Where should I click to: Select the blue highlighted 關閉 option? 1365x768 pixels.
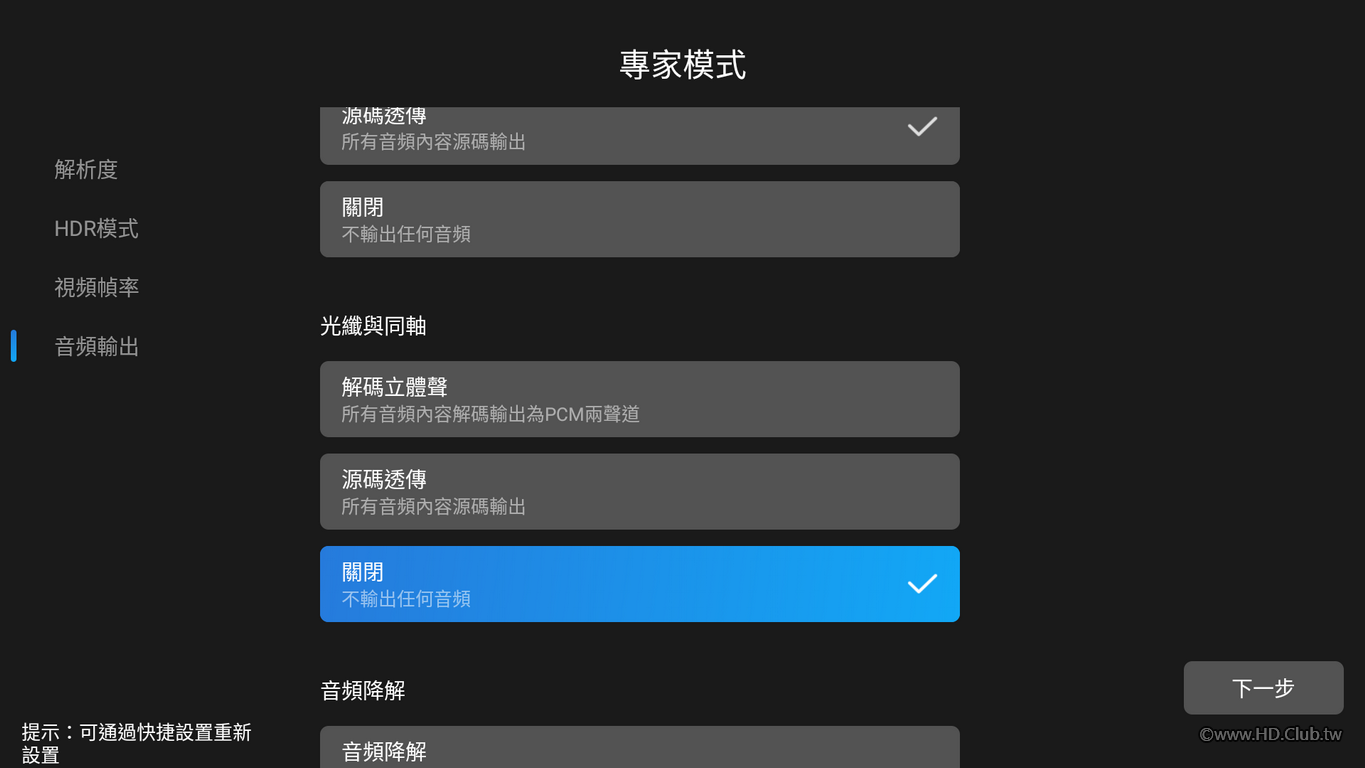(639, 584)
